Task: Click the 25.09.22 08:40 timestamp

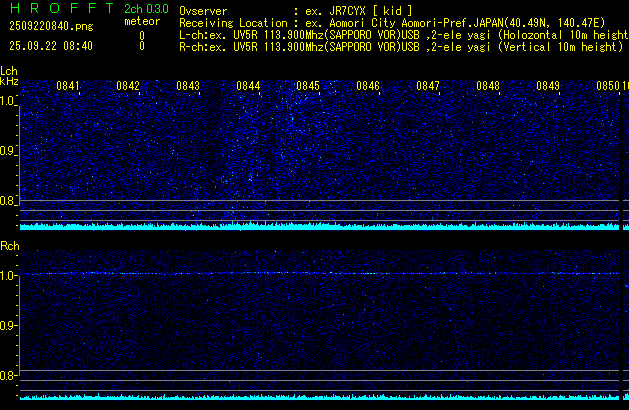Action: click(49, 46)
